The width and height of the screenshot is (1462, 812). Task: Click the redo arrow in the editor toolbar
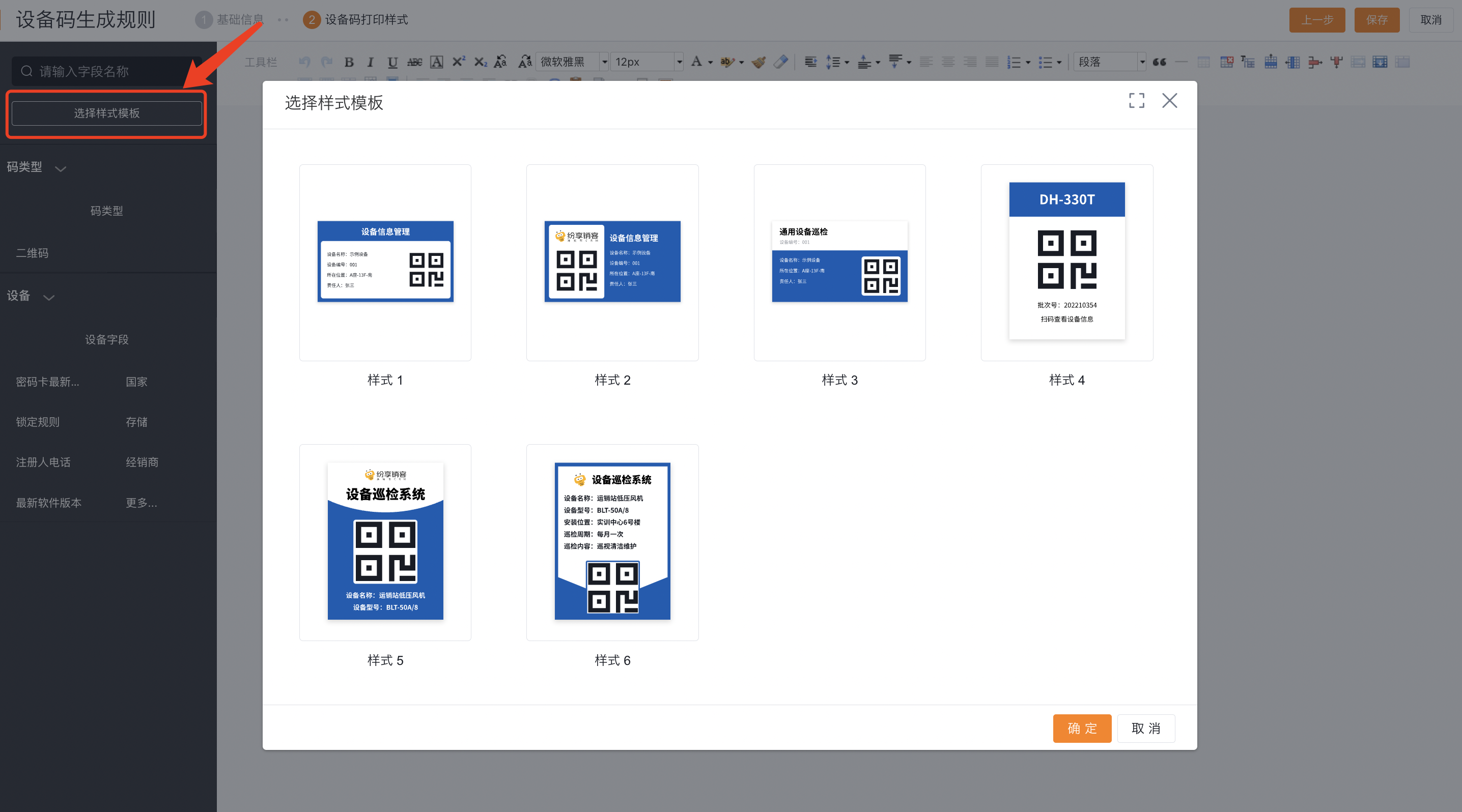click(326, 62)
